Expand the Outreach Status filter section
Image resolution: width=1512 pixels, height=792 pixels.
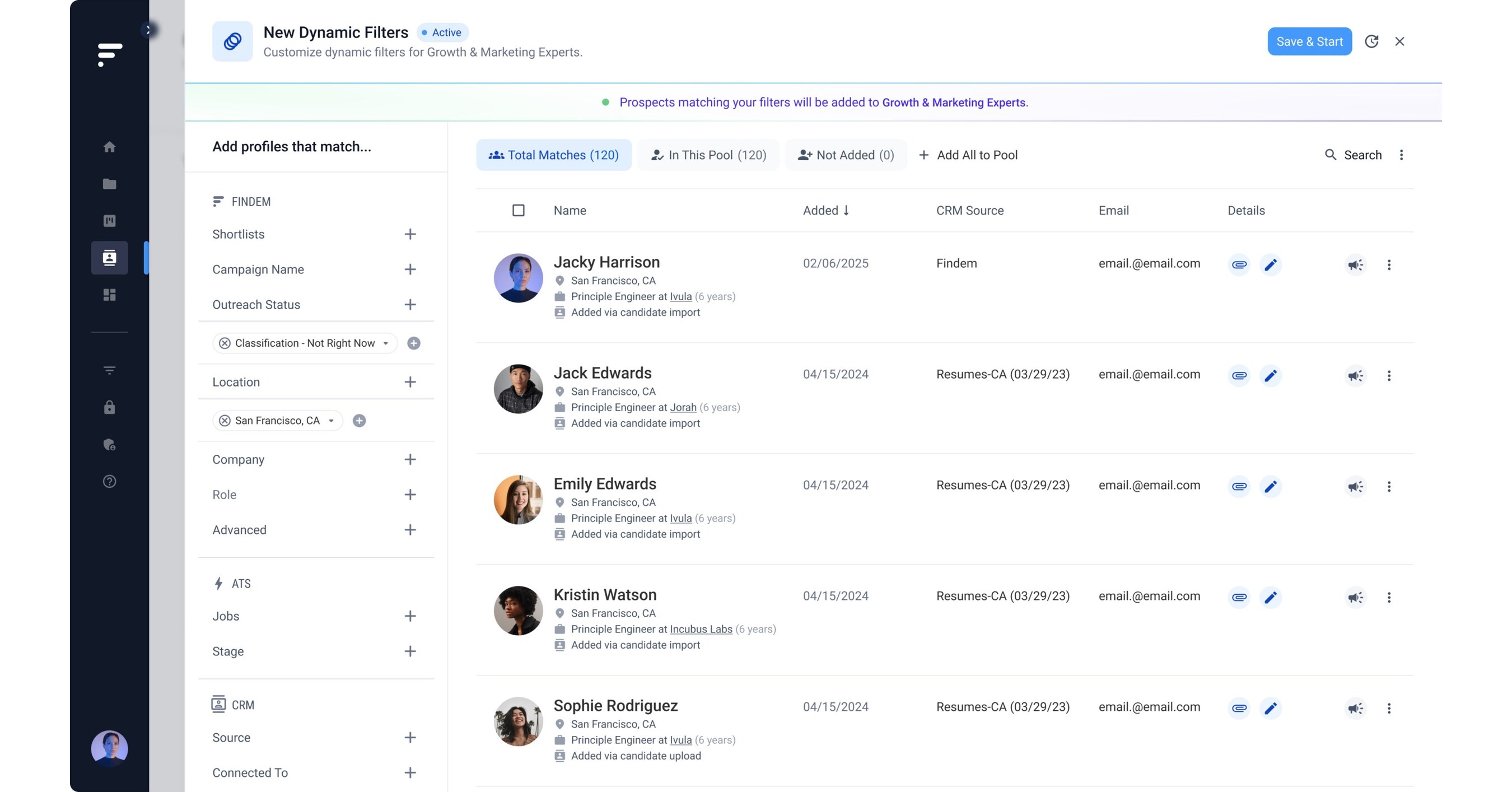click(x=410, y=304)
